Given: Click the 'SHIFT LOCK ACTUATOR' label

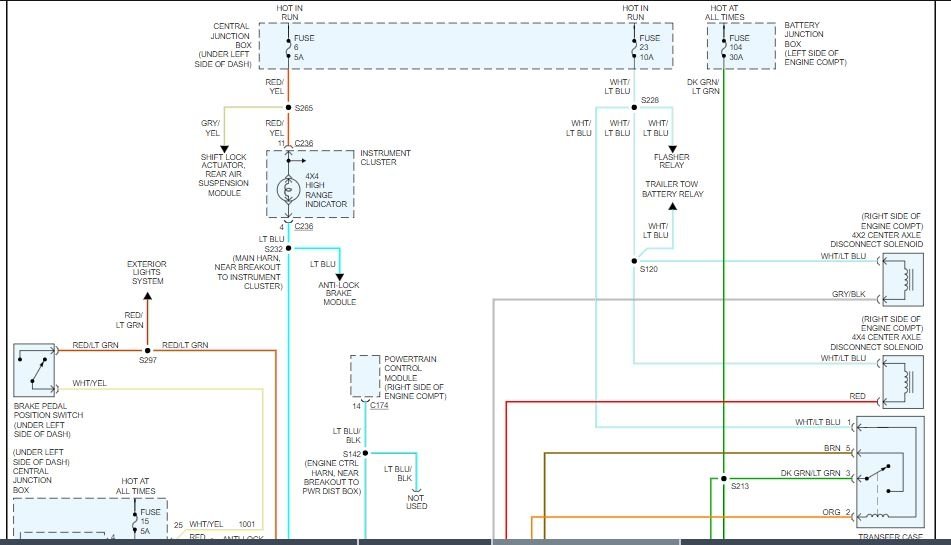Looking at the screenshot, I should click(223, 161).
